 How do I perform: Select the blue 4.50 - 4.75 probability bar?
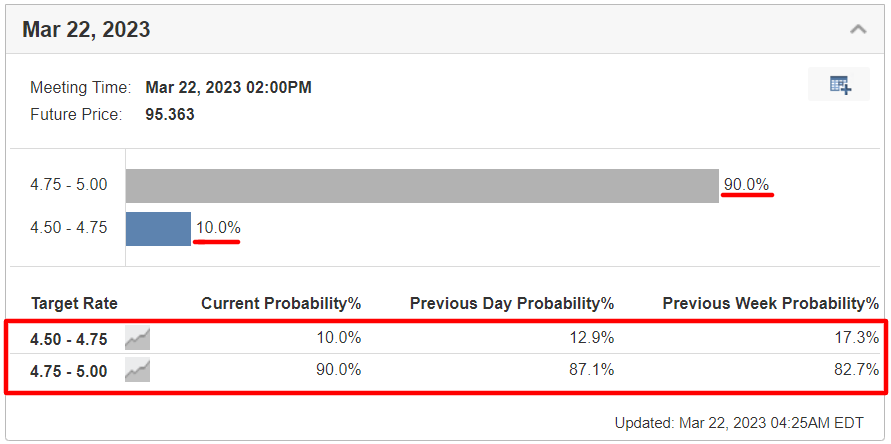[159, 229]
